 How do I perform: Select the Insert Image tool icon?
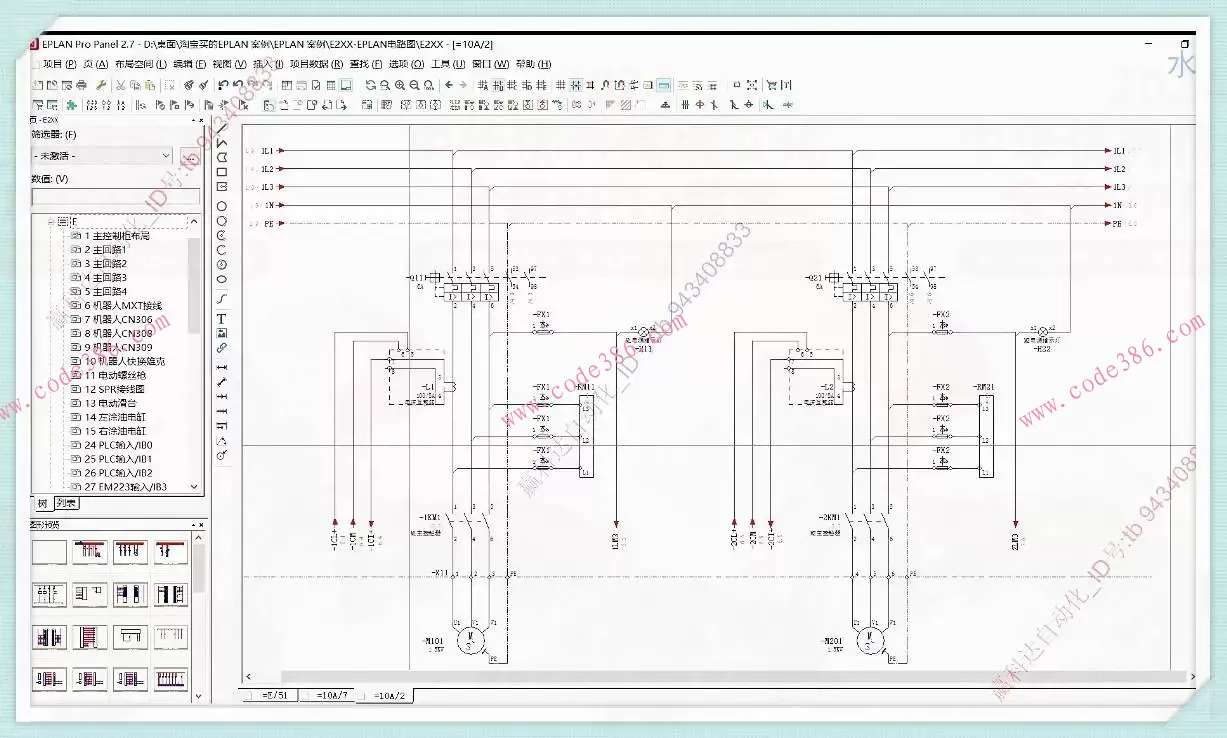pos(222,333)
